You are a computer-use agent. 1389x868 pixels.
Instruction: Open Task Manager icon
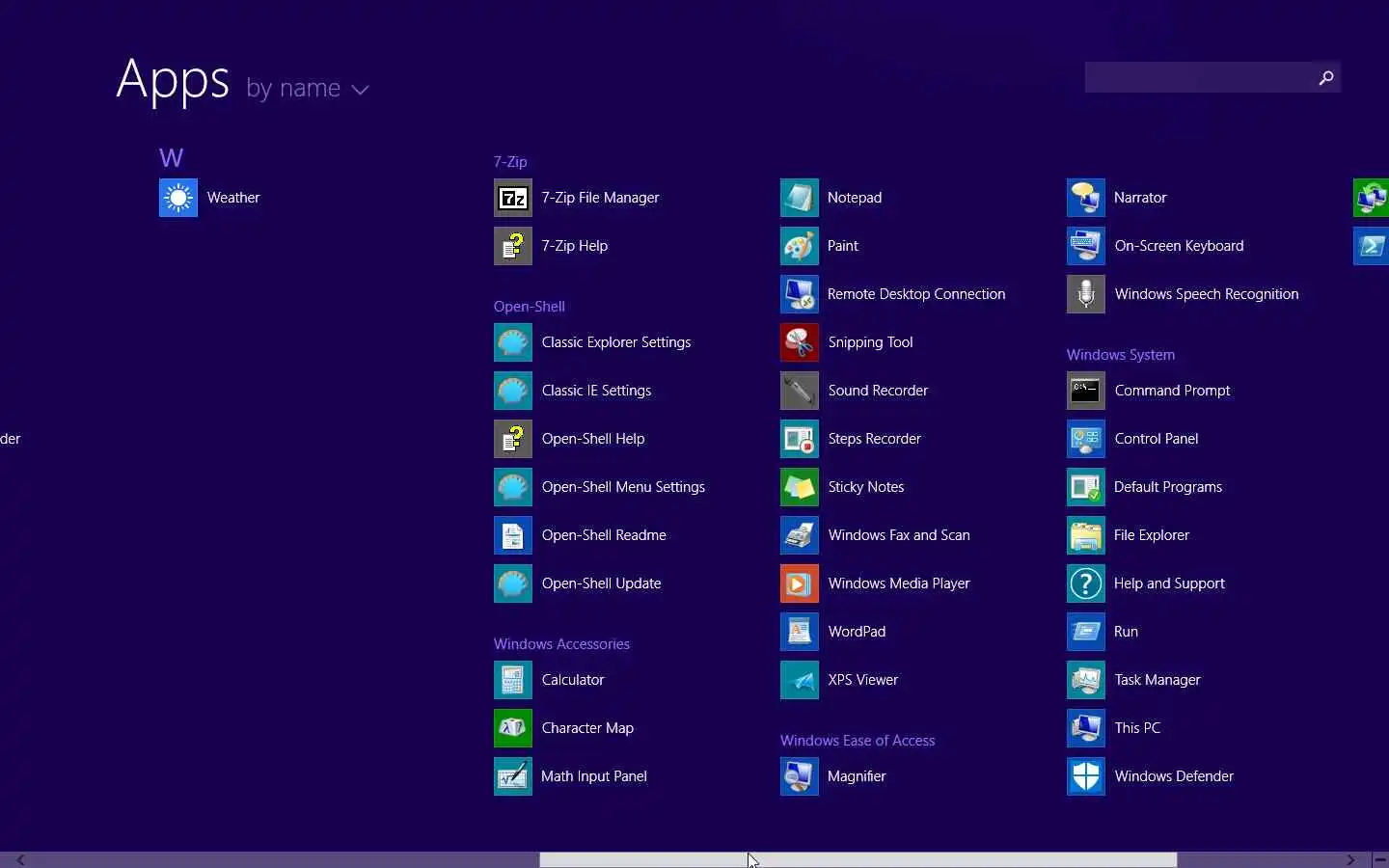pyautogui.click(x=1086, y=680)
